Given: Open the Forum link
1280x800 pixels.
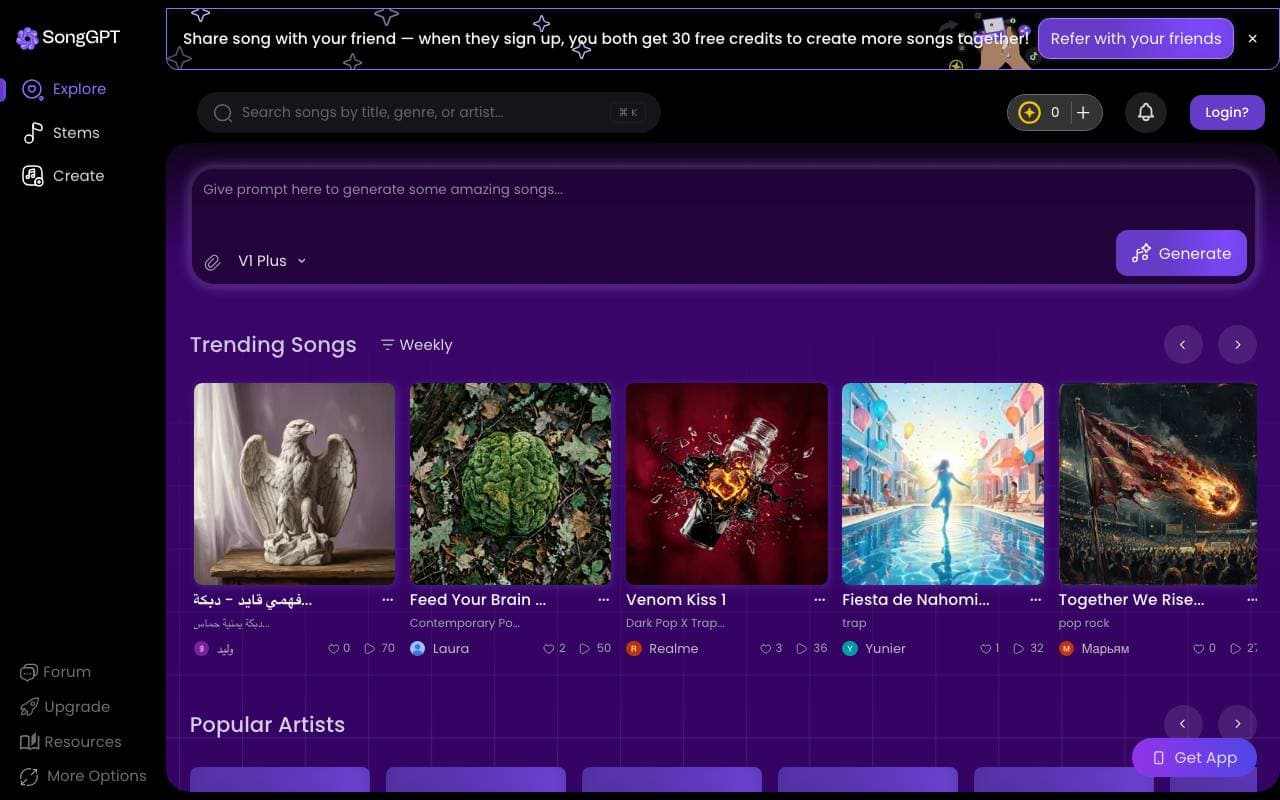Looking at the screenshot, I should tap(56, 672).
